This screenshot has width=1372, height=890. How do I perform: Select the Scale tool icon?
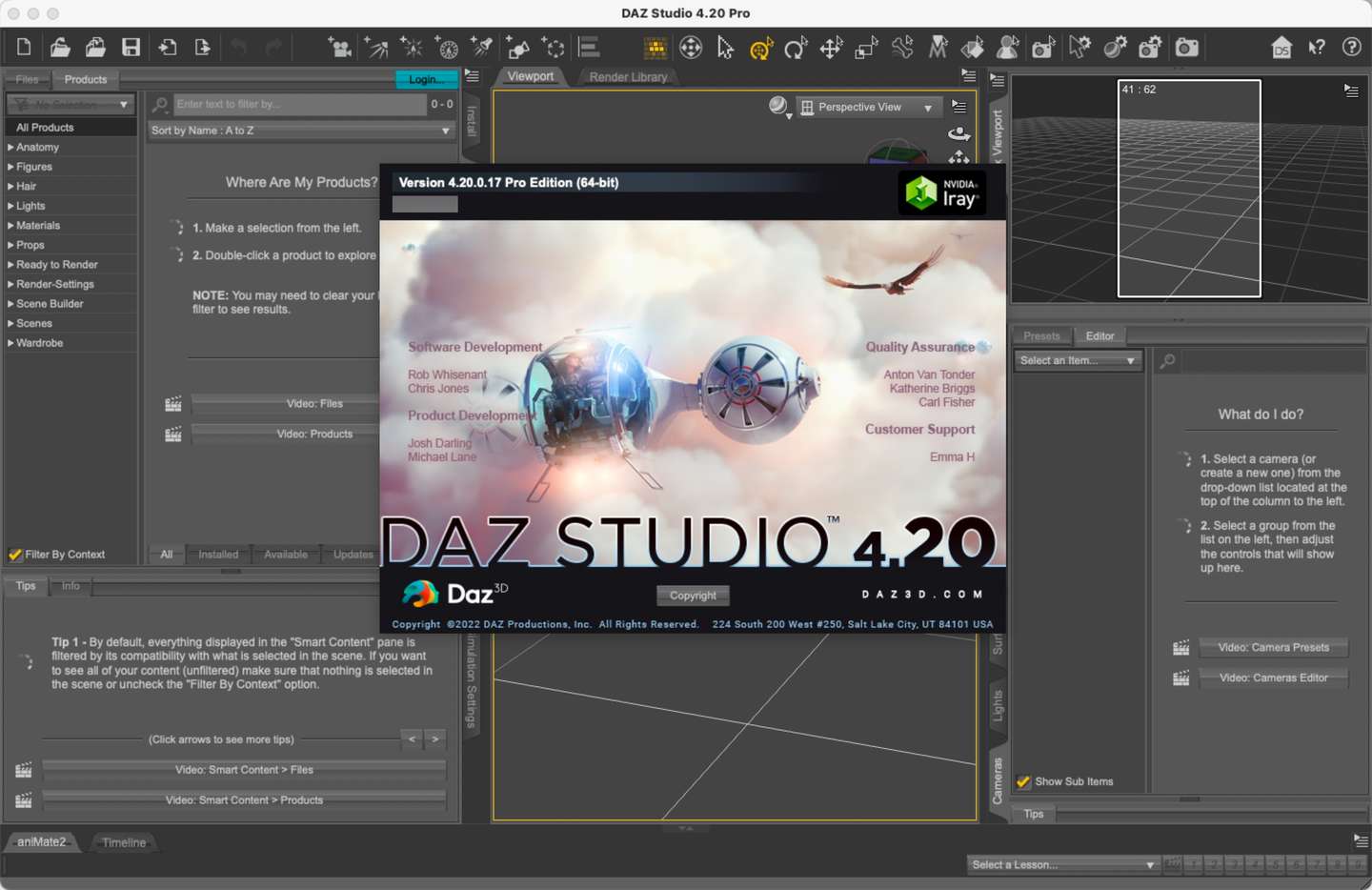(x=866, y=48)
